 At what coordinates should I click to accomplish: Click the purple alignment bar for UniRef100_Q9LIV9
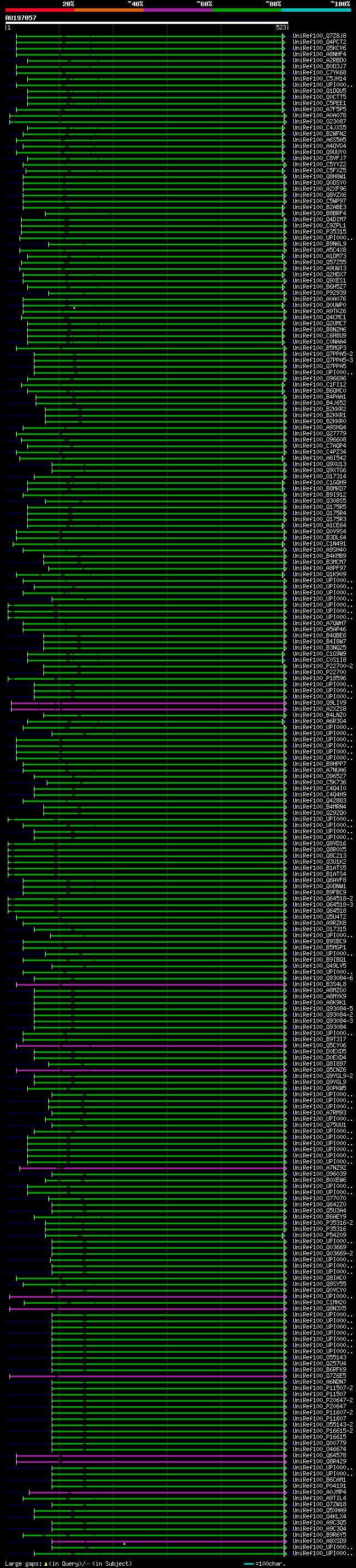pyautogui.click(x=148, y=703)
